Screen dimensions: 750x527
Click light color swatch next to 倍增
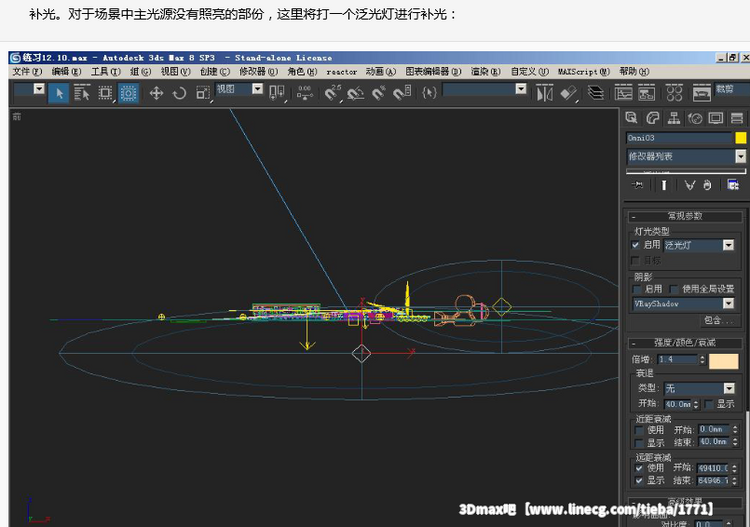coord(723,361)
